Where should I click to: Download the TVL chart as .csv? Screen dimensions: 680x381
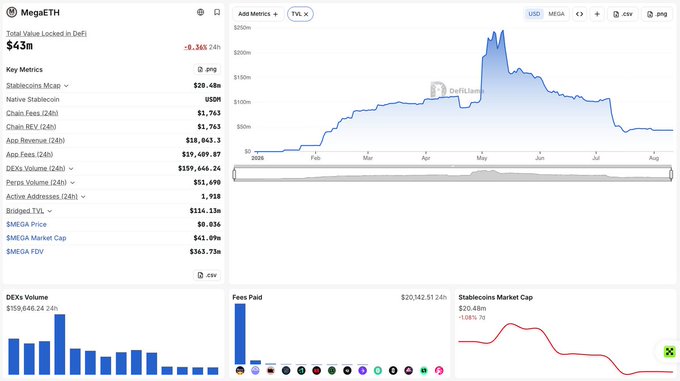[623, 14]
